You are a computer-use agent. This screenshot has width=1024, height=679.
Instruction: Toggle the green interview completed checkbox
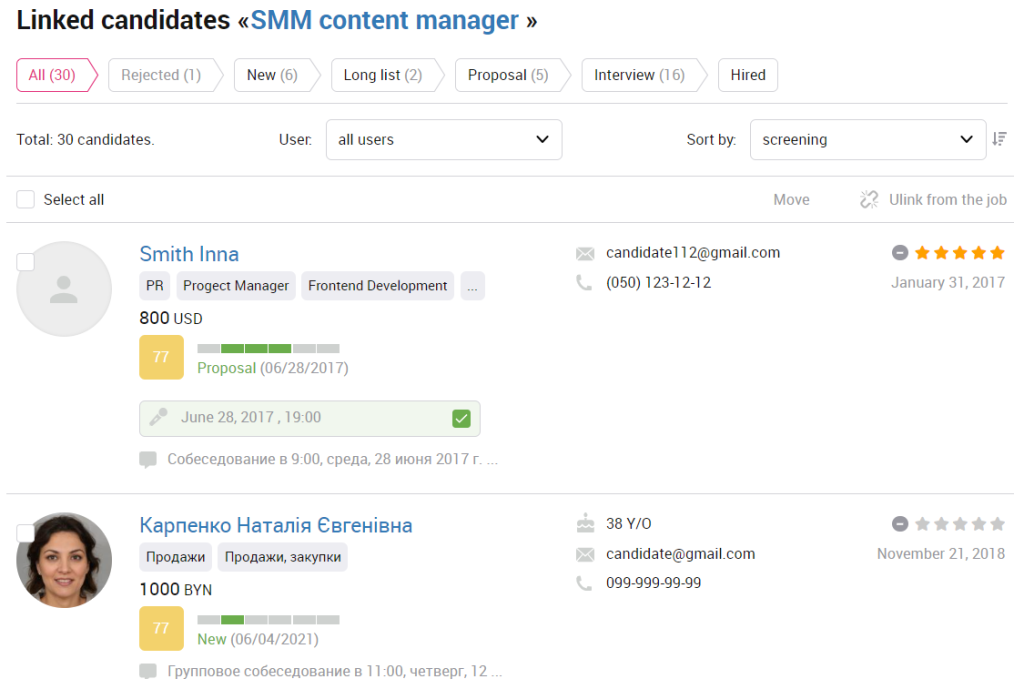461,418
